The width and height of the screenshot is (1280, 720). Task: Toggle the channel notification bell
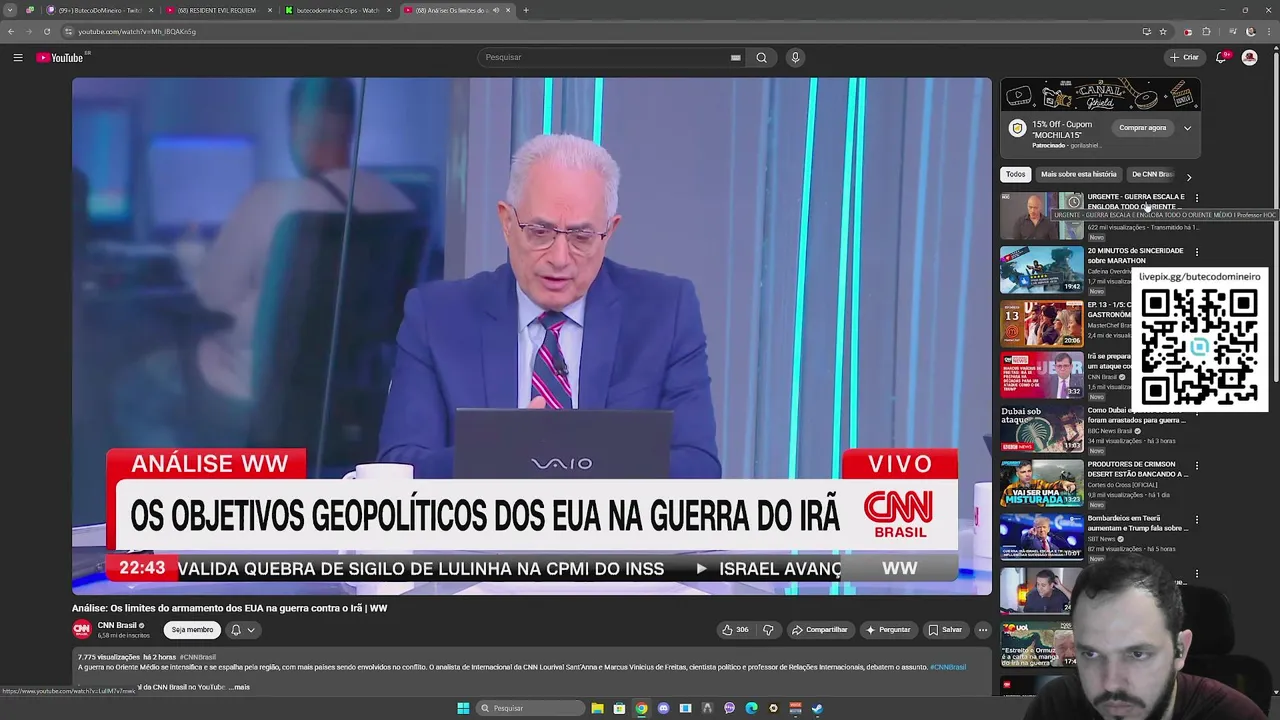[x=236, y=630]
